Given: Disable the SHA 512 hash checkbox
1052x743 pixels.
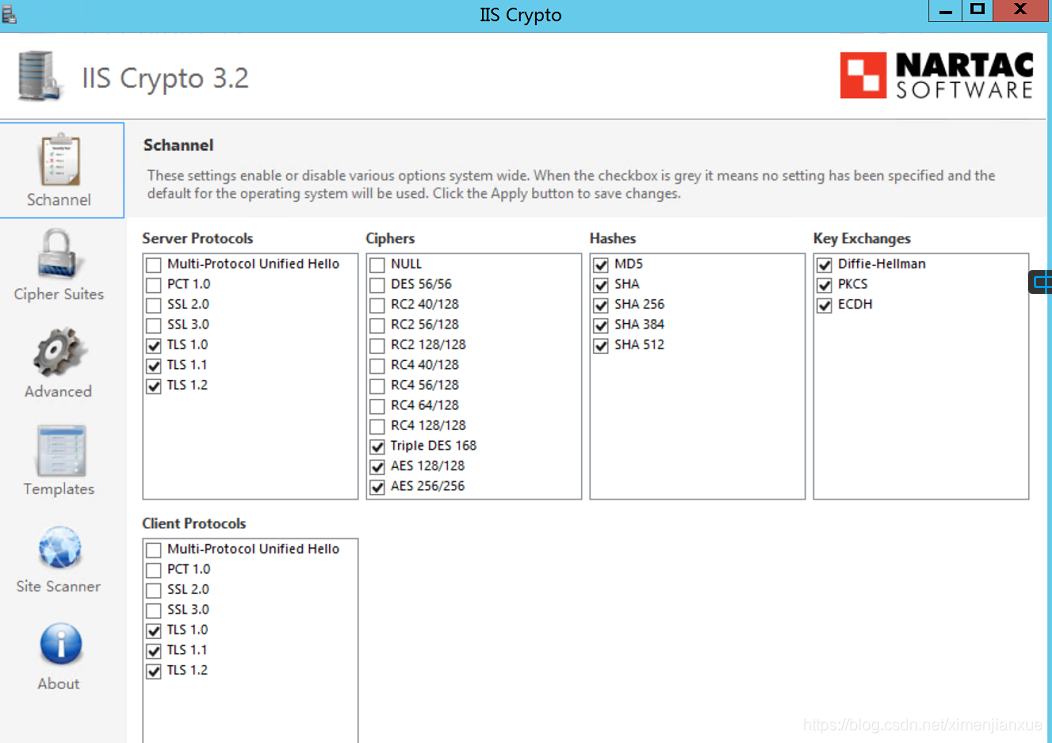Looking at the screenshot, I should [x=600, y=345].
